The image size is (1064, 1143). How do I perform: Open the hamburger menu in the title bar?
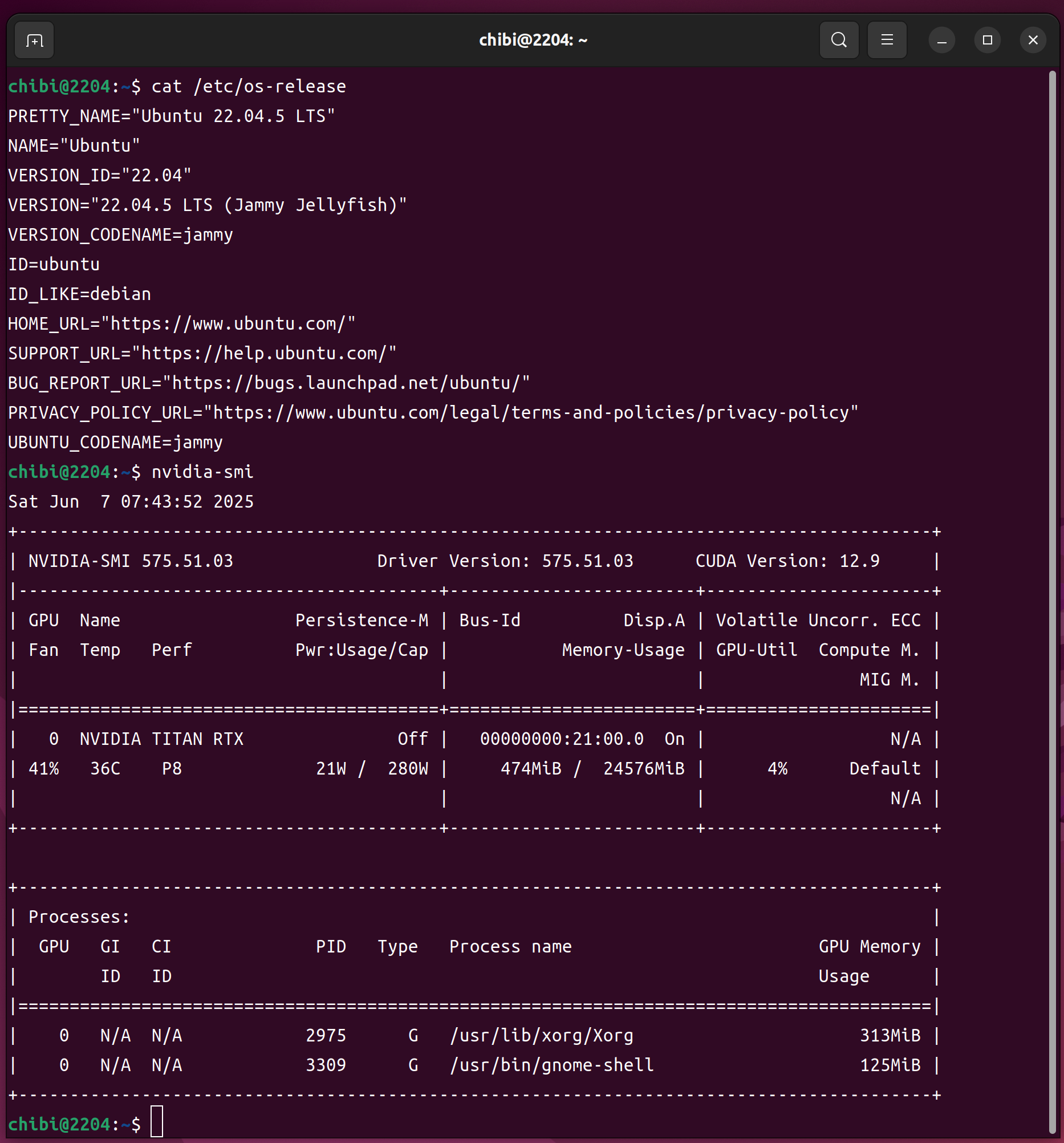pos(886,40)
